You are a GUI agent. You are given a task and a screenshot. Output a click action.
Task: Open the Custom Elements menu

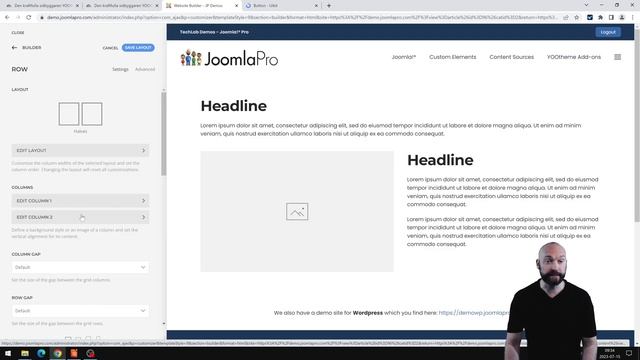pyautogui.click(x=453, y=57)
